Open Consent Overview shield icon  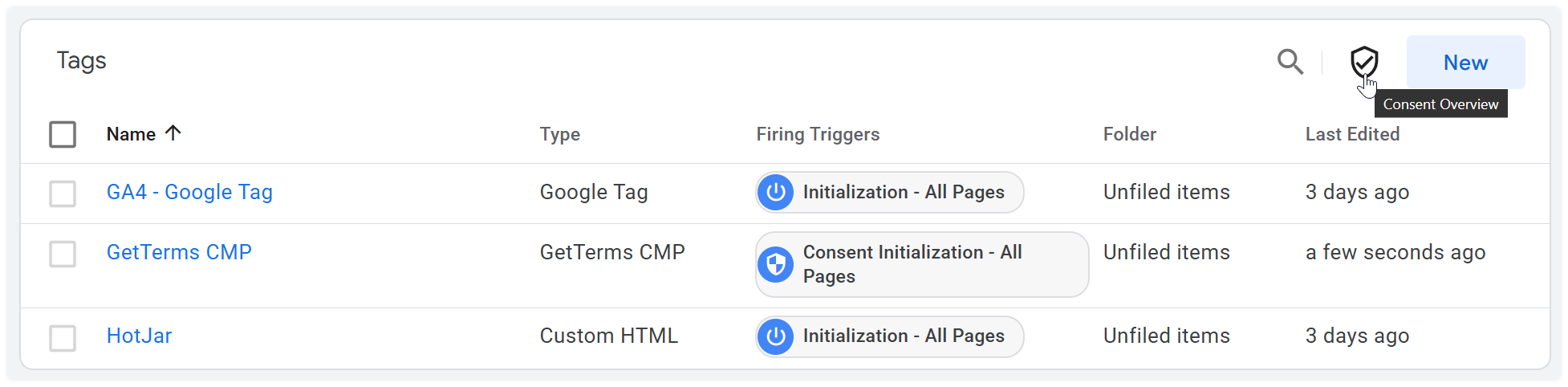pos(1364,62)
